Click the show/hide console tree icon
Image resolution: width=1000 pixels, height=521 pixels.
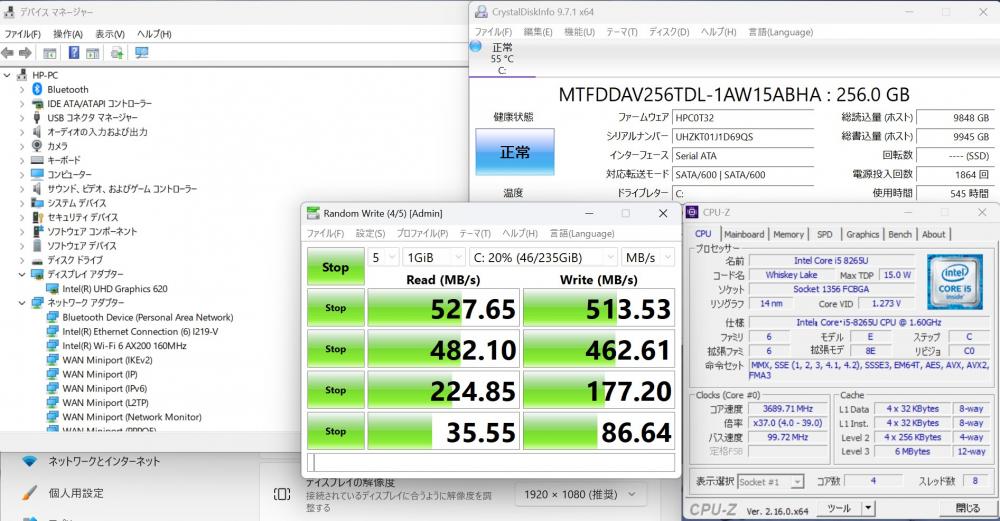pos(49,53)
